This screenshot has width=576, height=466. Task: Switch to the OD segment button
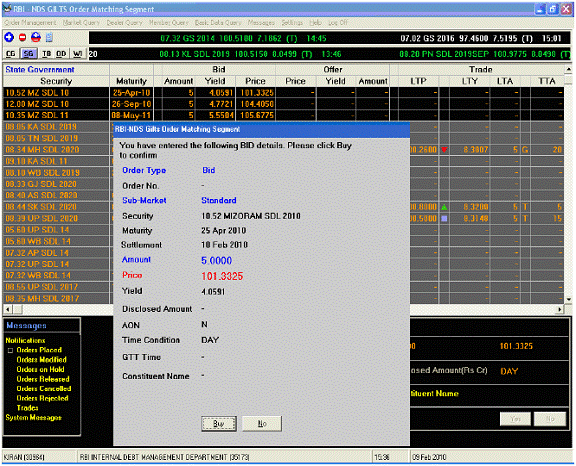point(61,54)
